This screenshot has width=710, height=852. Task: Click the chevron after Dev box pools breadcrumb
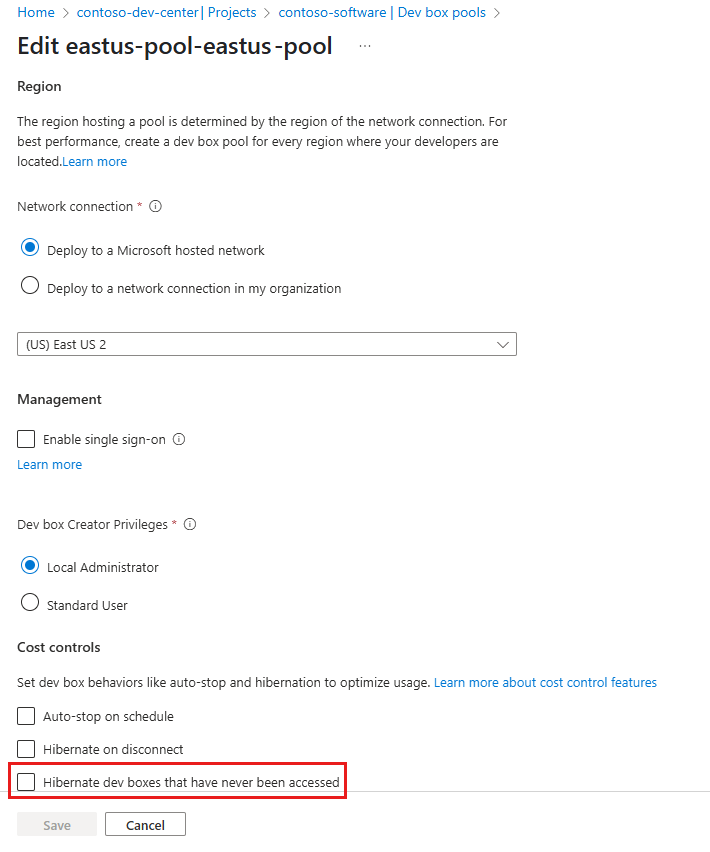[497, 12]
